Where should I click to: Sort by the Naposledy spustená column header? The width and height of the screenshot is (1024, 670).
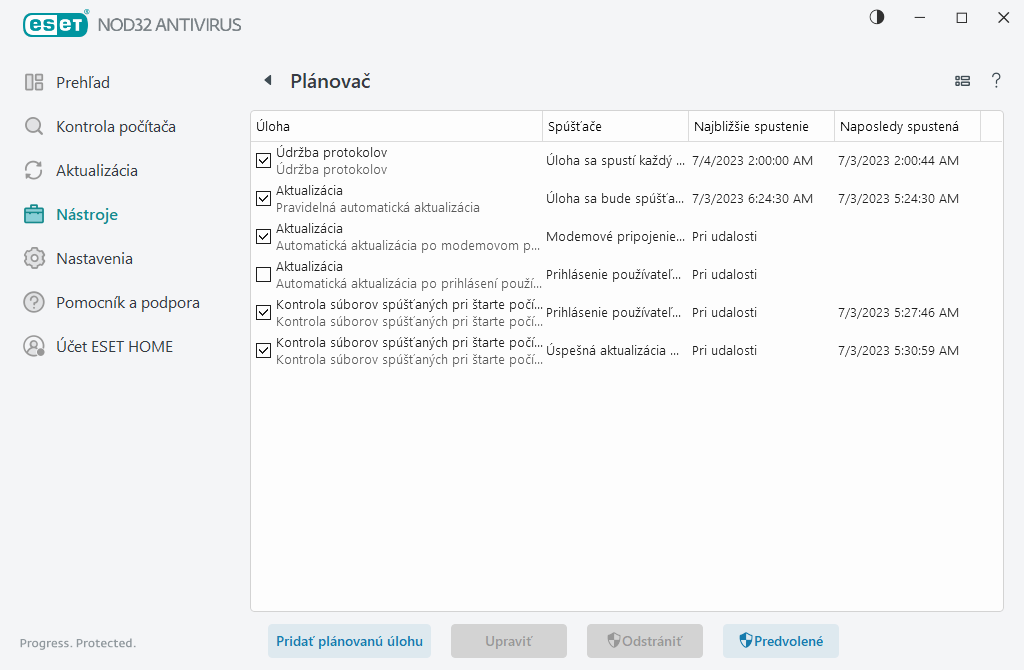point(905,126)
